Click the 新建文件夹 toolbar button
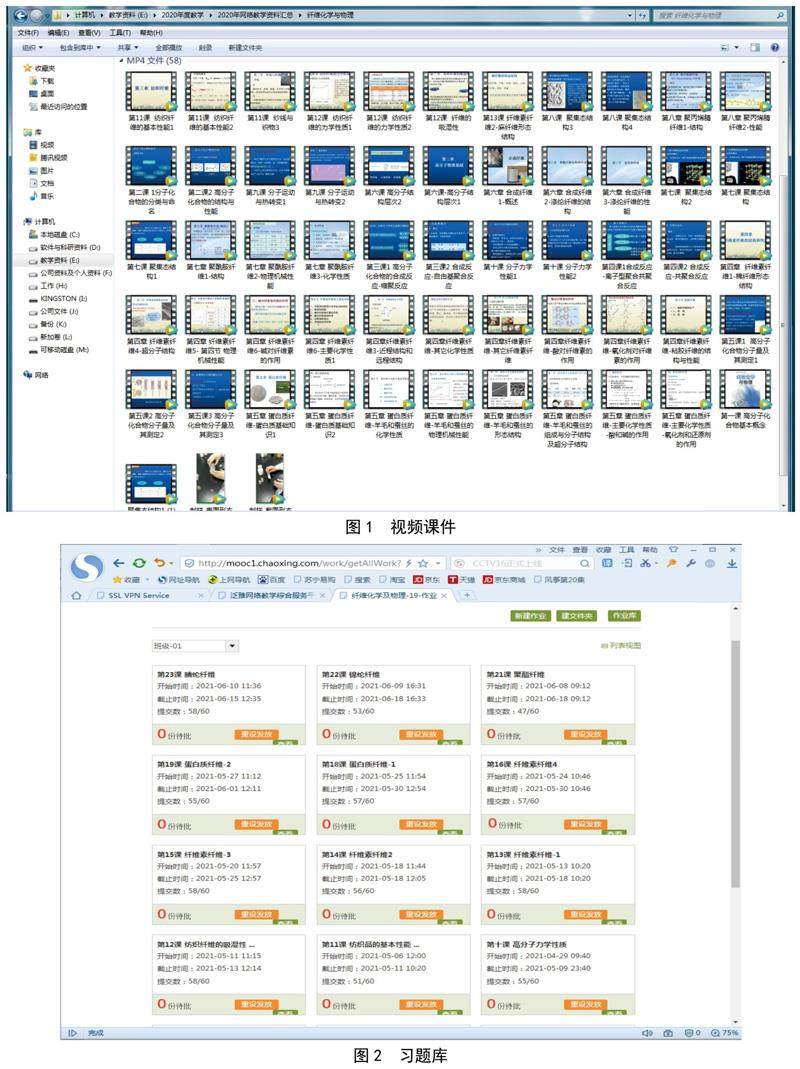 [x=245, y=47]
